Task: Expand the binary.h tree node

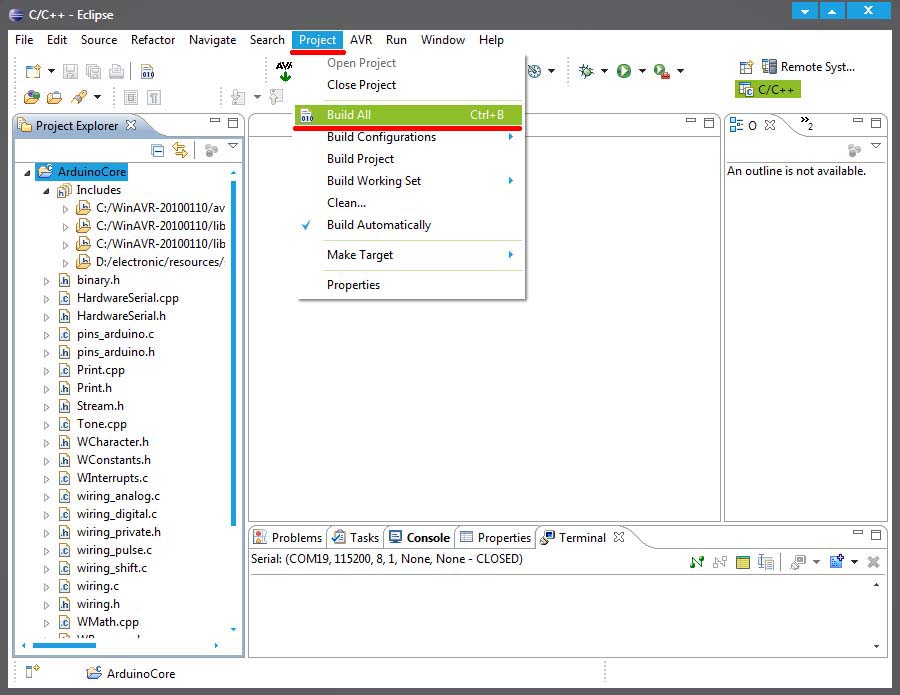Action: [46, 281]
